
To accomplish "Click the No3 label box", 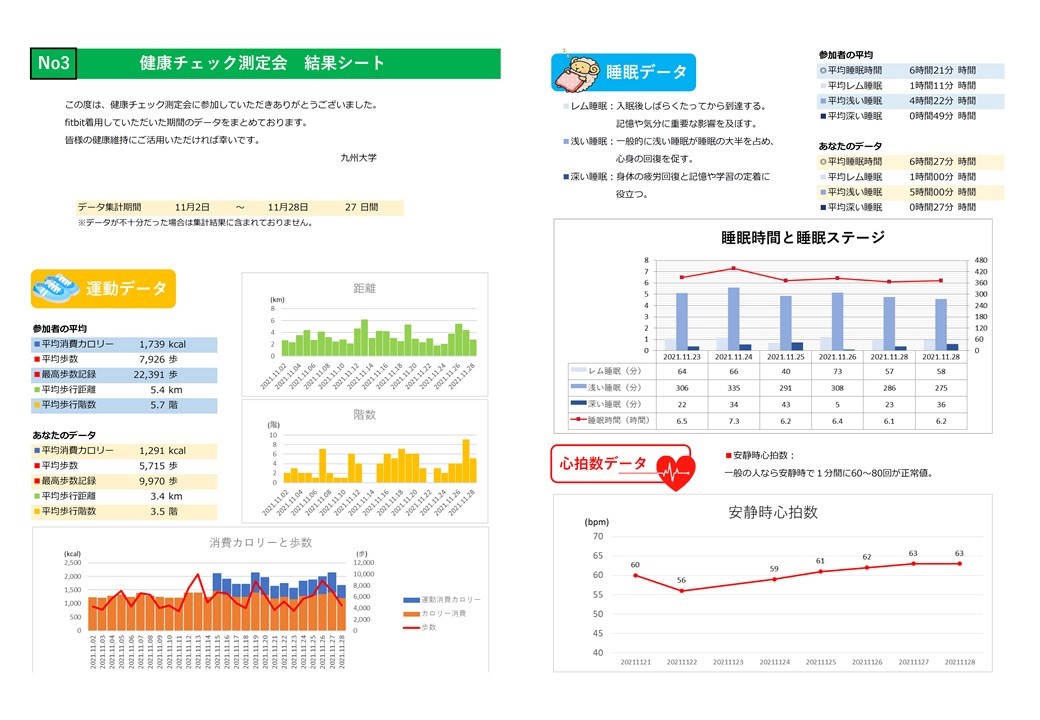I will 53,63.
